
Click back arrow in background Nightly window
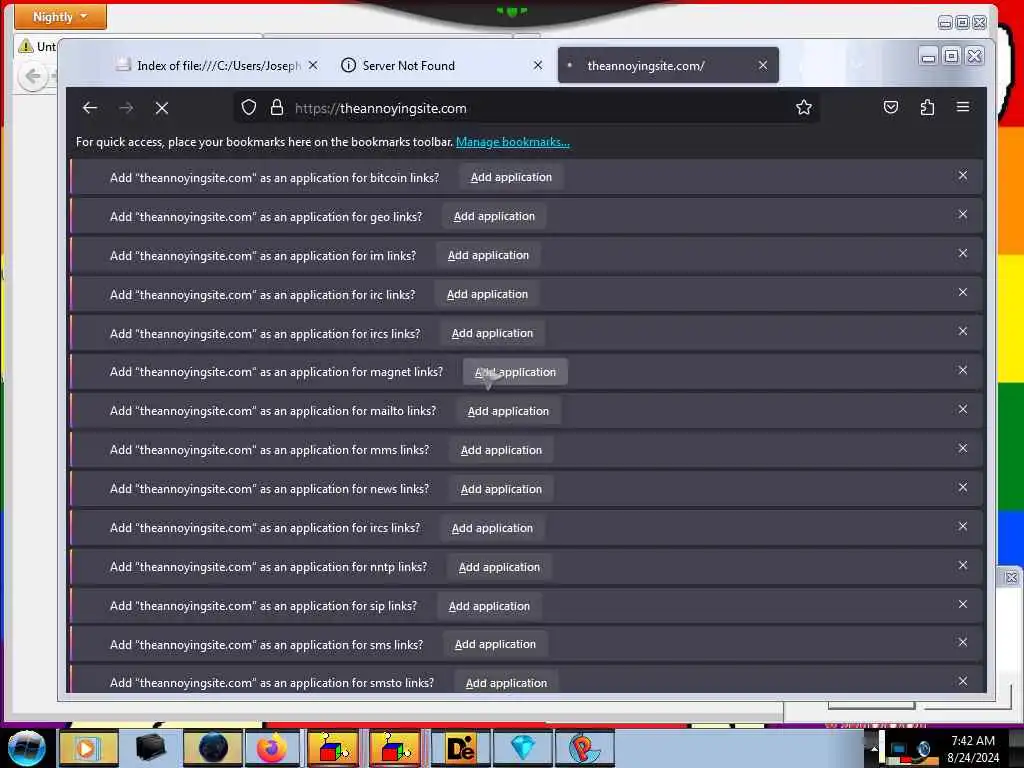pyautogui.click(x=33, y=76)
